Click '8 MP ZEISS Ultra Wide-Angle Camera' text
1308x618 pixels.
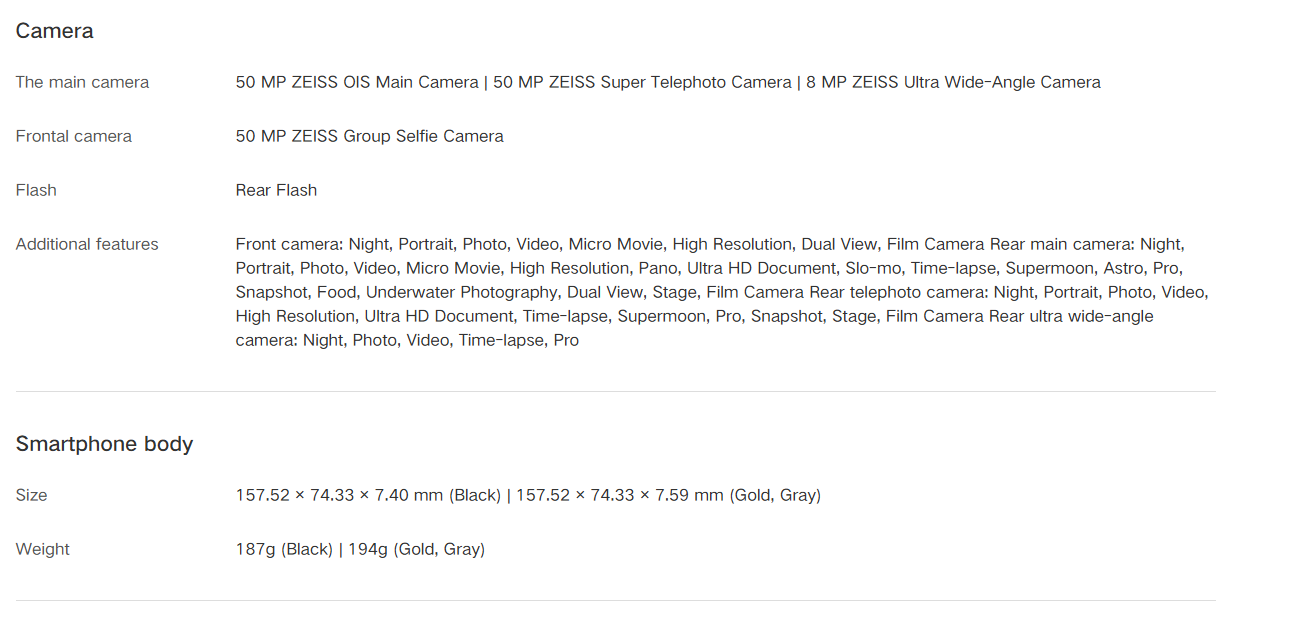point(953,82)
